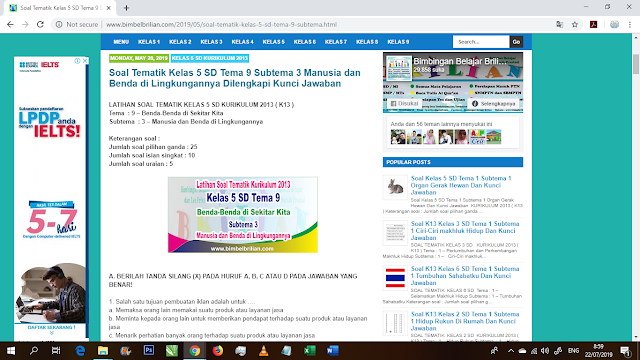
Task: Open the translate page icon
Action: 560,24
